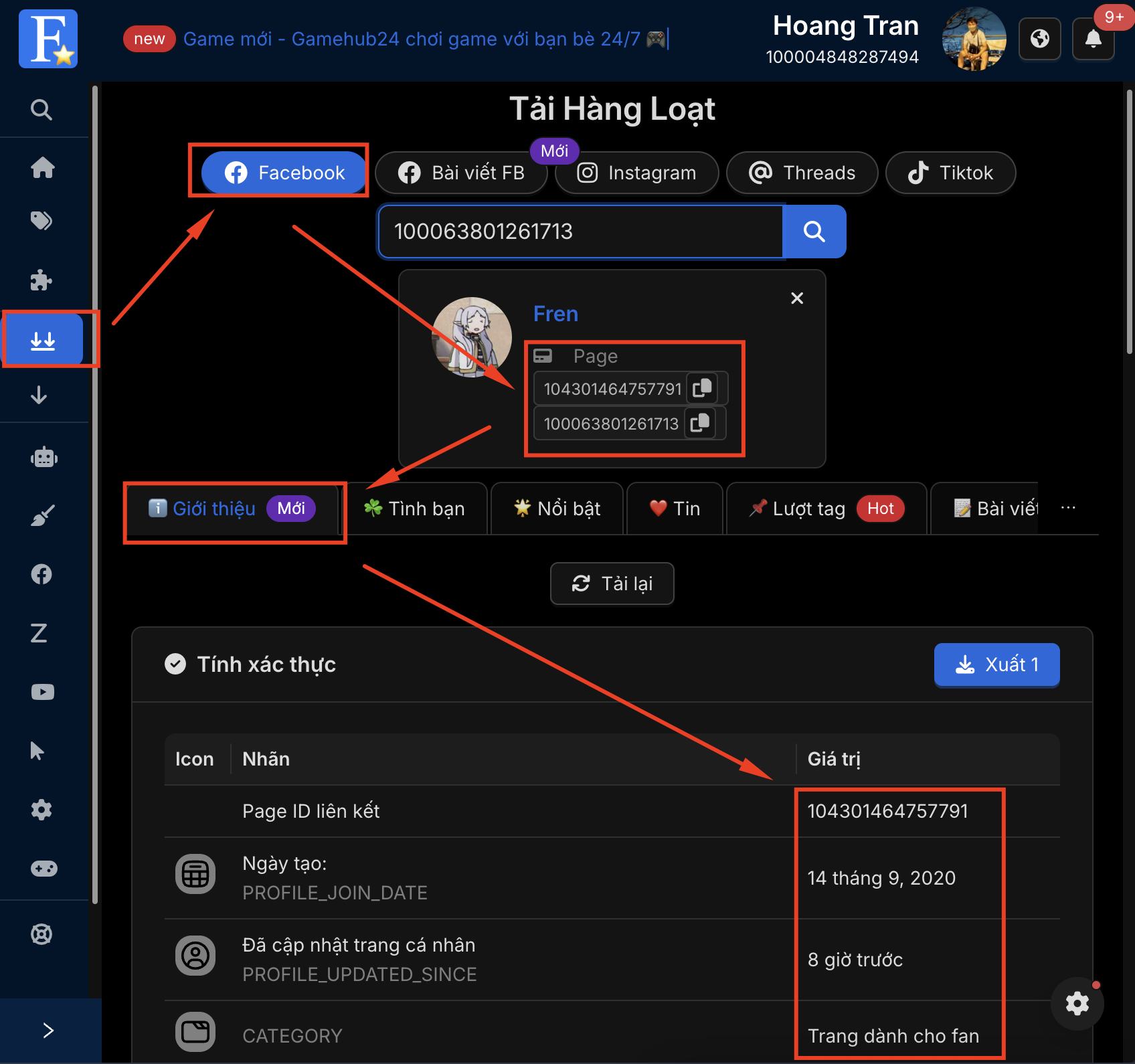1135x1064 pixels.
Task: Select the Tiktok platform tab
Action: (950, 173)
